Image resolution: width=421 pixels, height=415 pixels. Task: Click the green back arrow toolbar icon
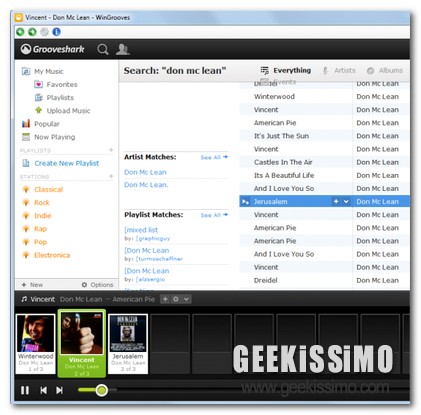click(x=20, y=32)
